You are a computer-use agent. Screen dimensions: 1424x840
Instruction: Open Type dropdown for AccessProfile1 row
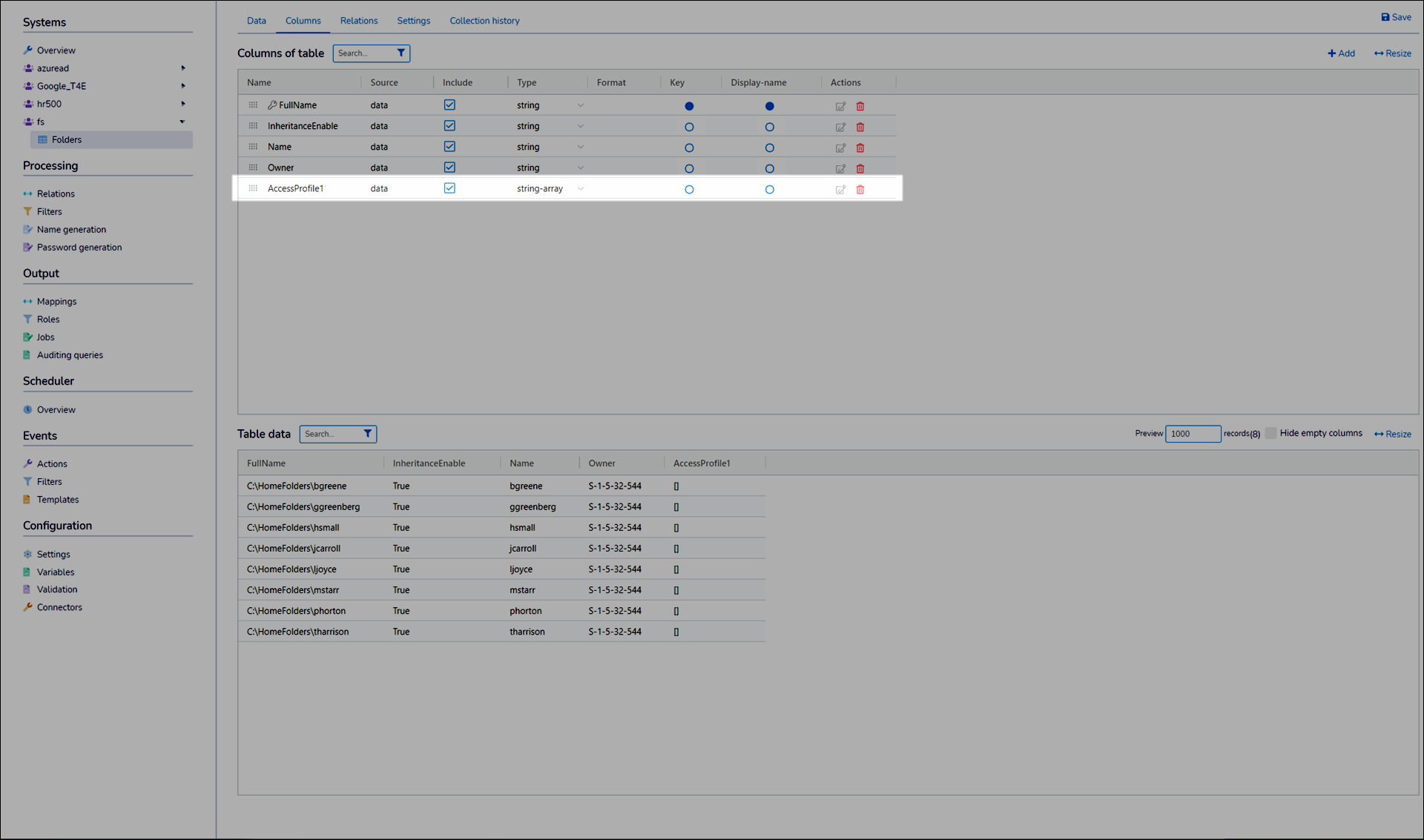tap(581, 189)
